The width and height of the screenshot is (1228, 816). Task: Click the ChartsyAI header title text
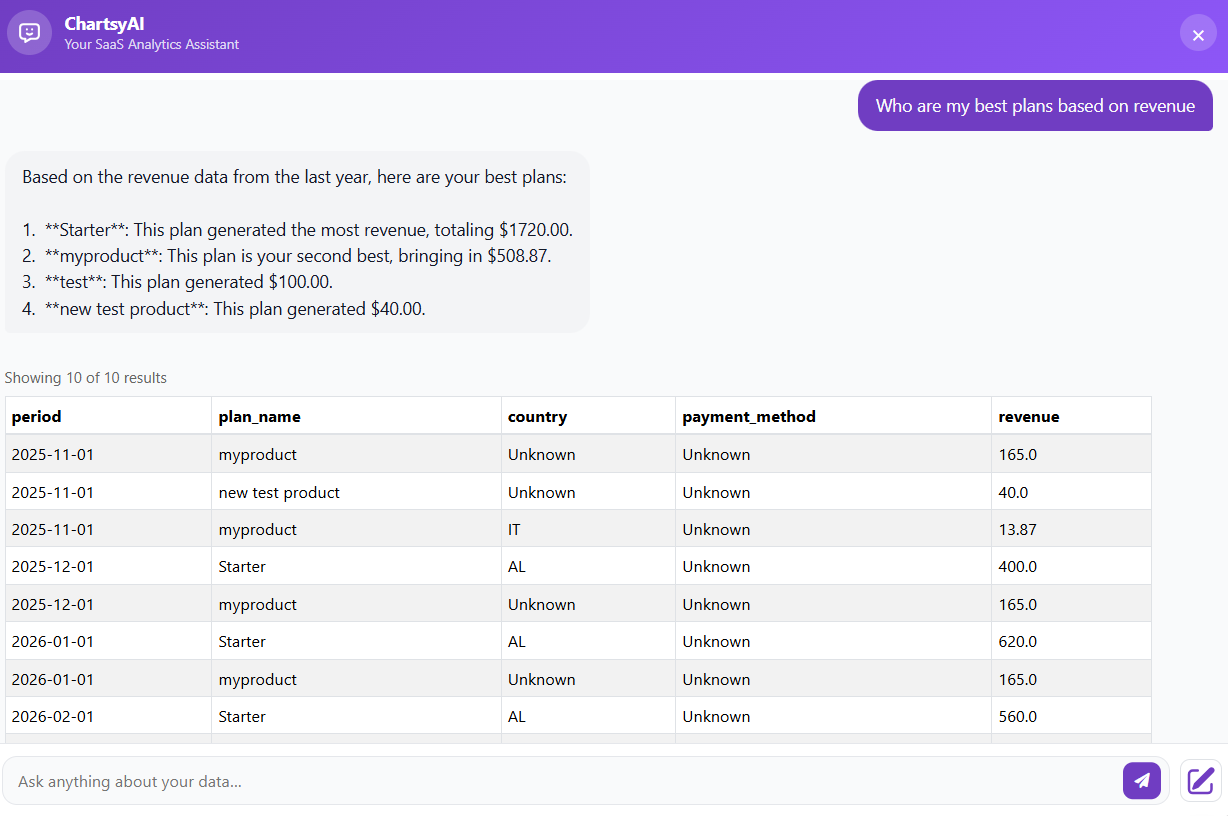point(104,23)
